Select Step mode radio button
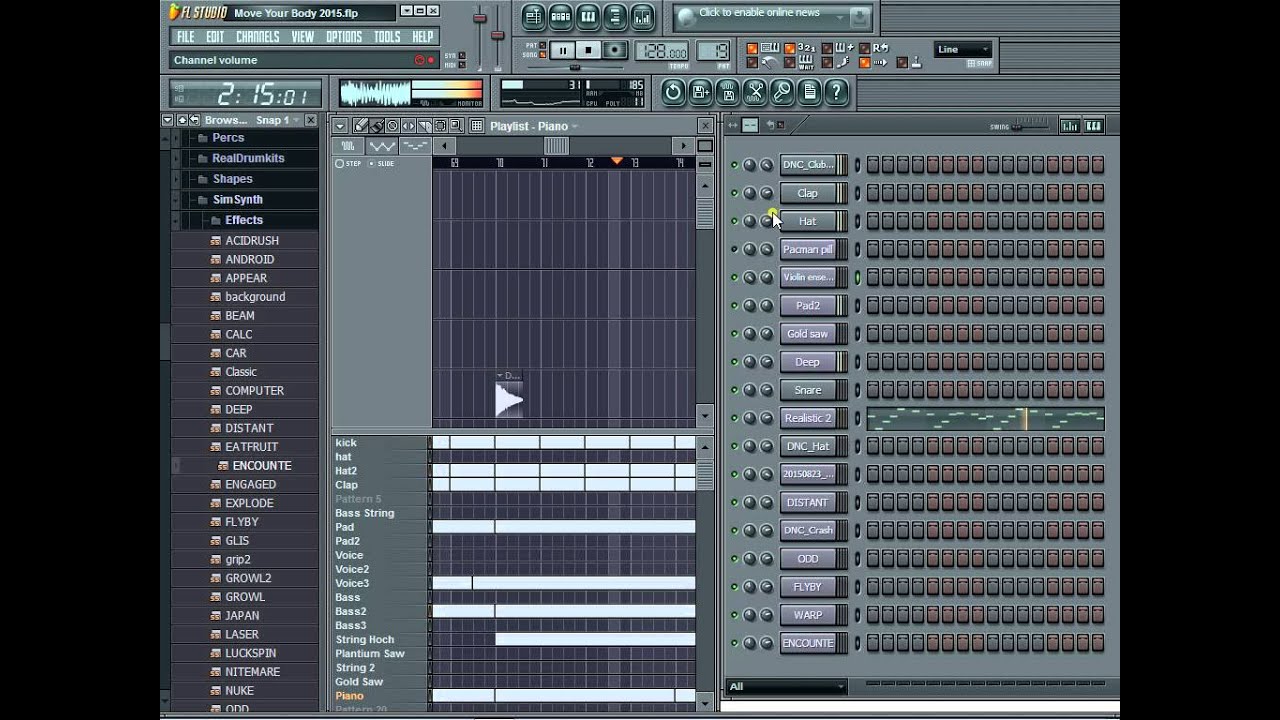 pos(340,163)
